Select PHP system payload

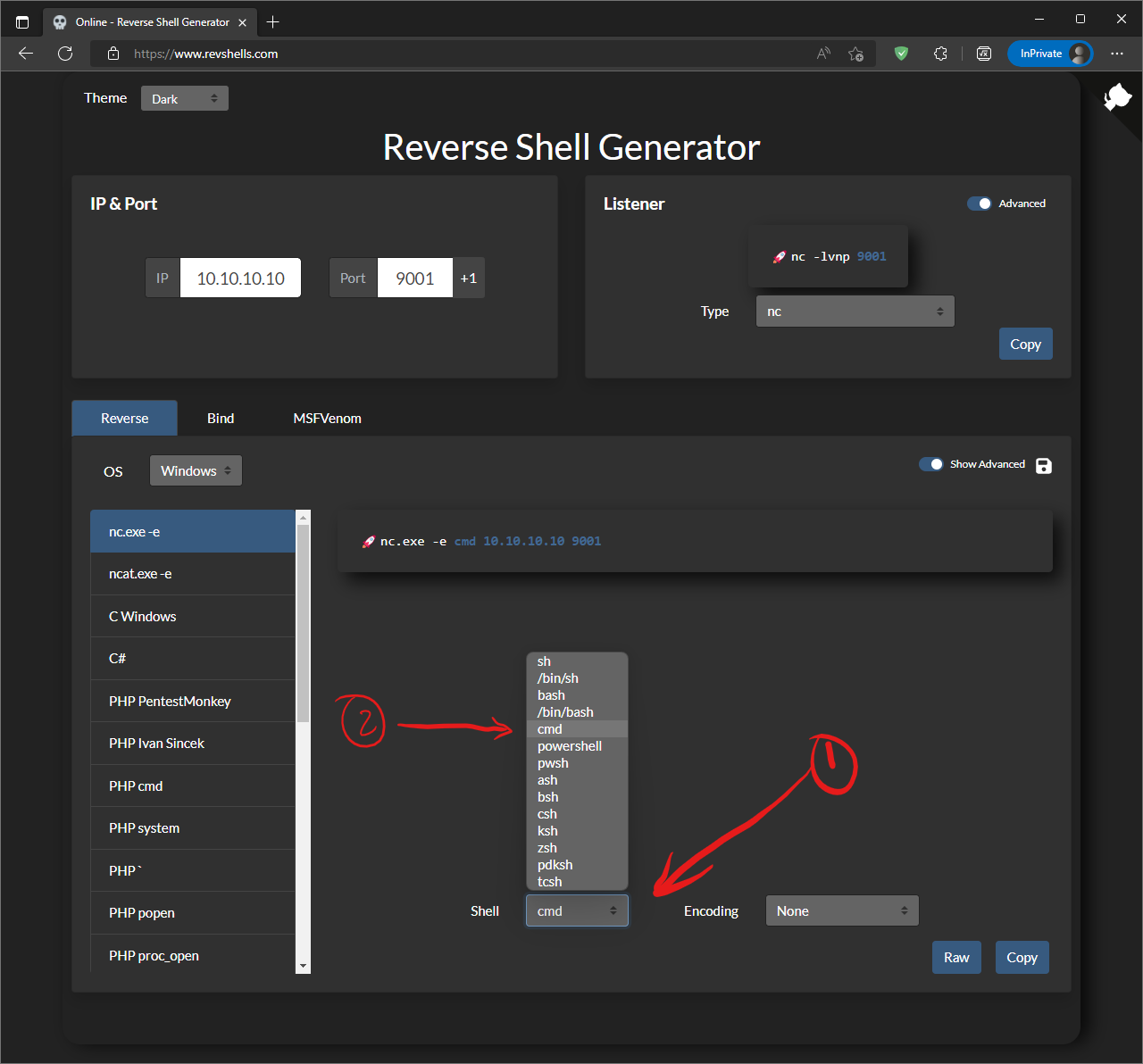pyautogui.click(x=193, y=828)
